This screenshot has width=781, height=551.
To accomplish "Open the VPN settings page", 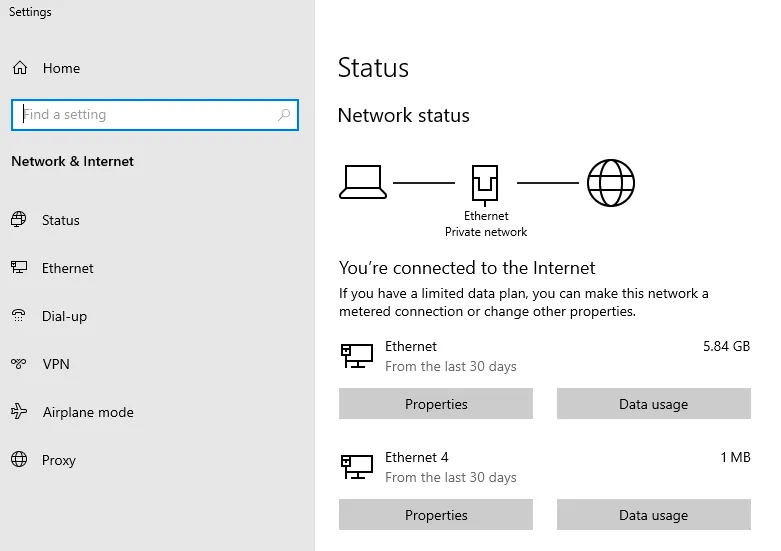I will (56, 364).
